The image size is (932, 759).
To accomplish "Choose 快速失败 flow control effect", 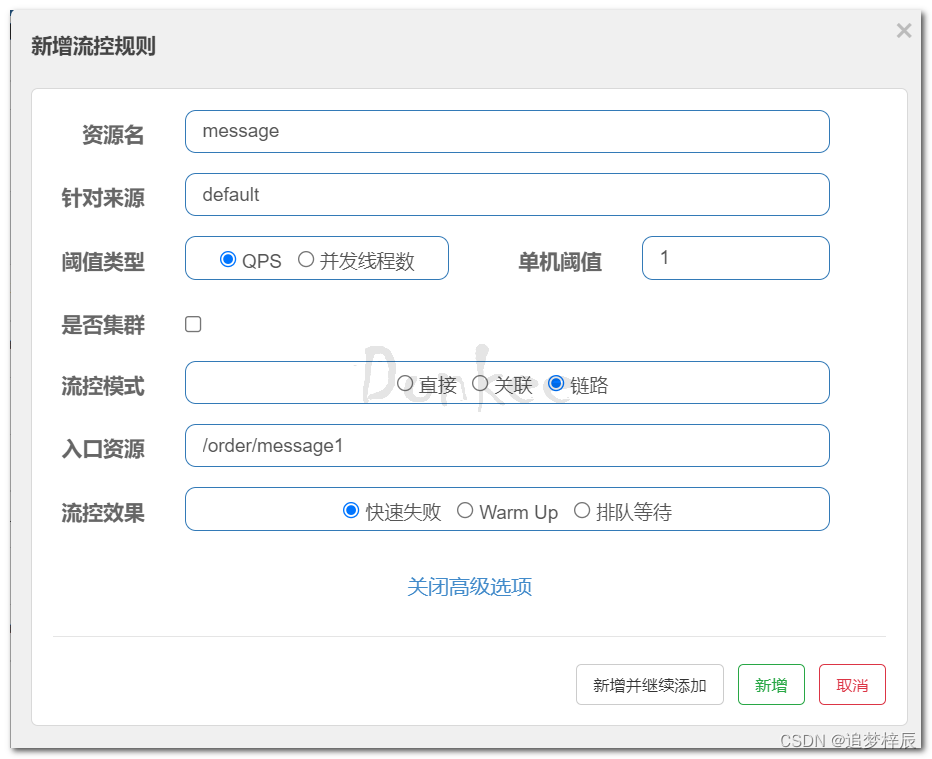I will [351, 510].
